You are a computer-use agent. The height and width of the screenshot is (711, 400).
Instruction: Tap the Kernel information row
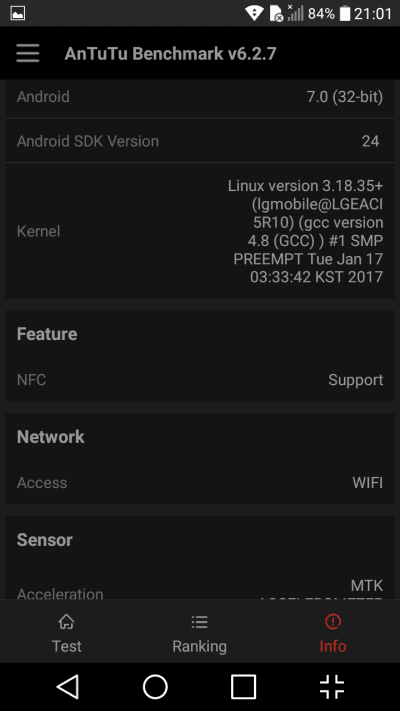200,231
